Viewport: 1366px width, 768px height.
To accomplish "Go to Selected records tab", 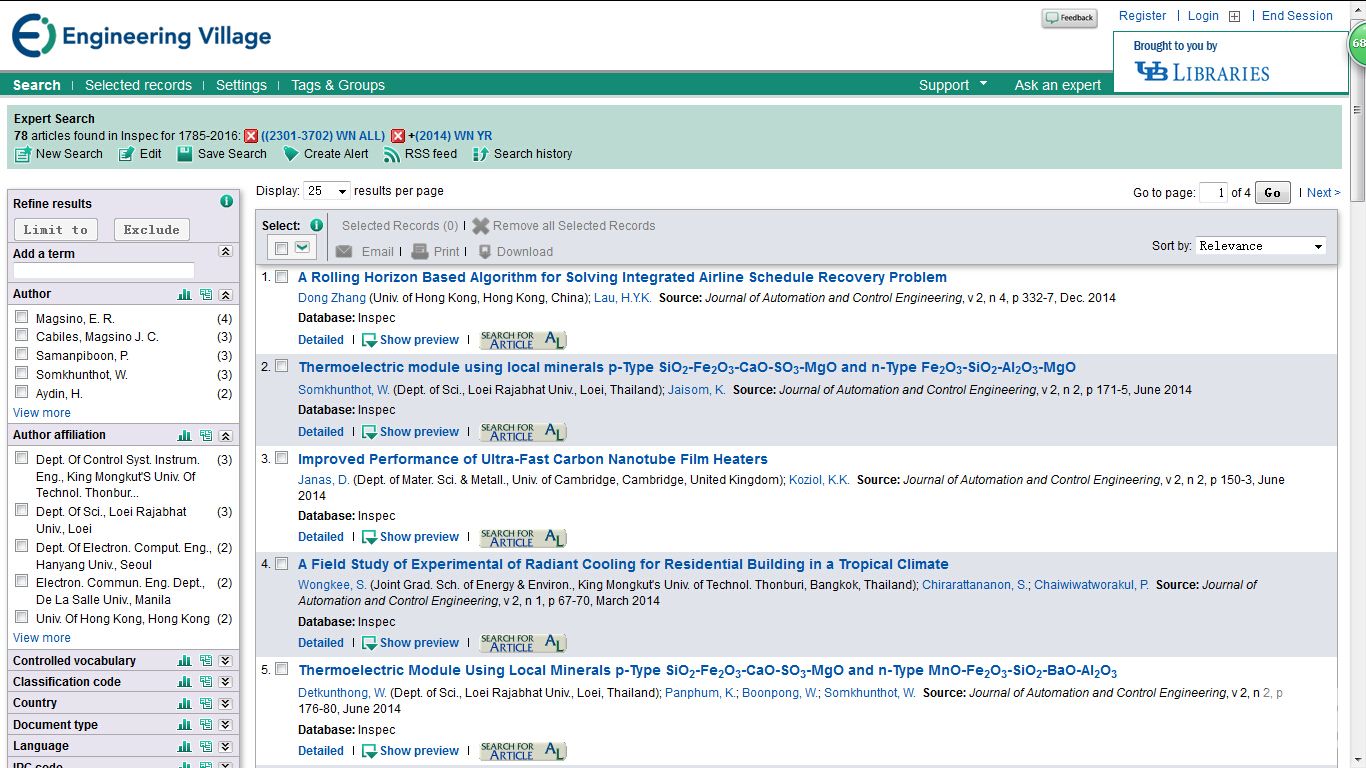I will coord(138,85).
